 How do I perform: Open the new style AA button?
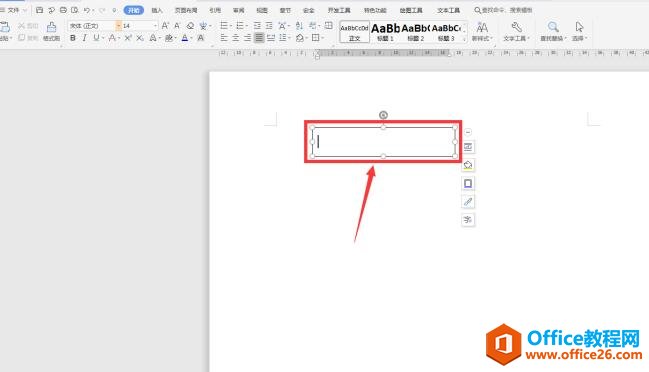(482, 31)
